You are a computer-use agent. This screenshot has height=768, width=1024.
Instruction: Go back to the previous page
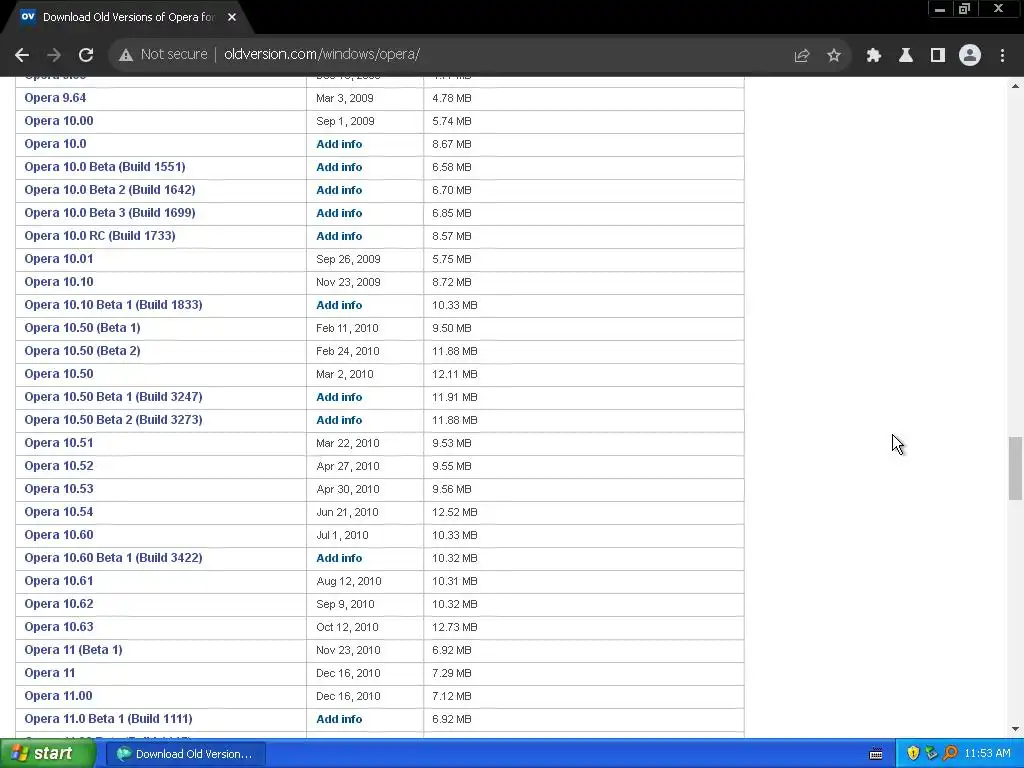(x=22, y=55)
